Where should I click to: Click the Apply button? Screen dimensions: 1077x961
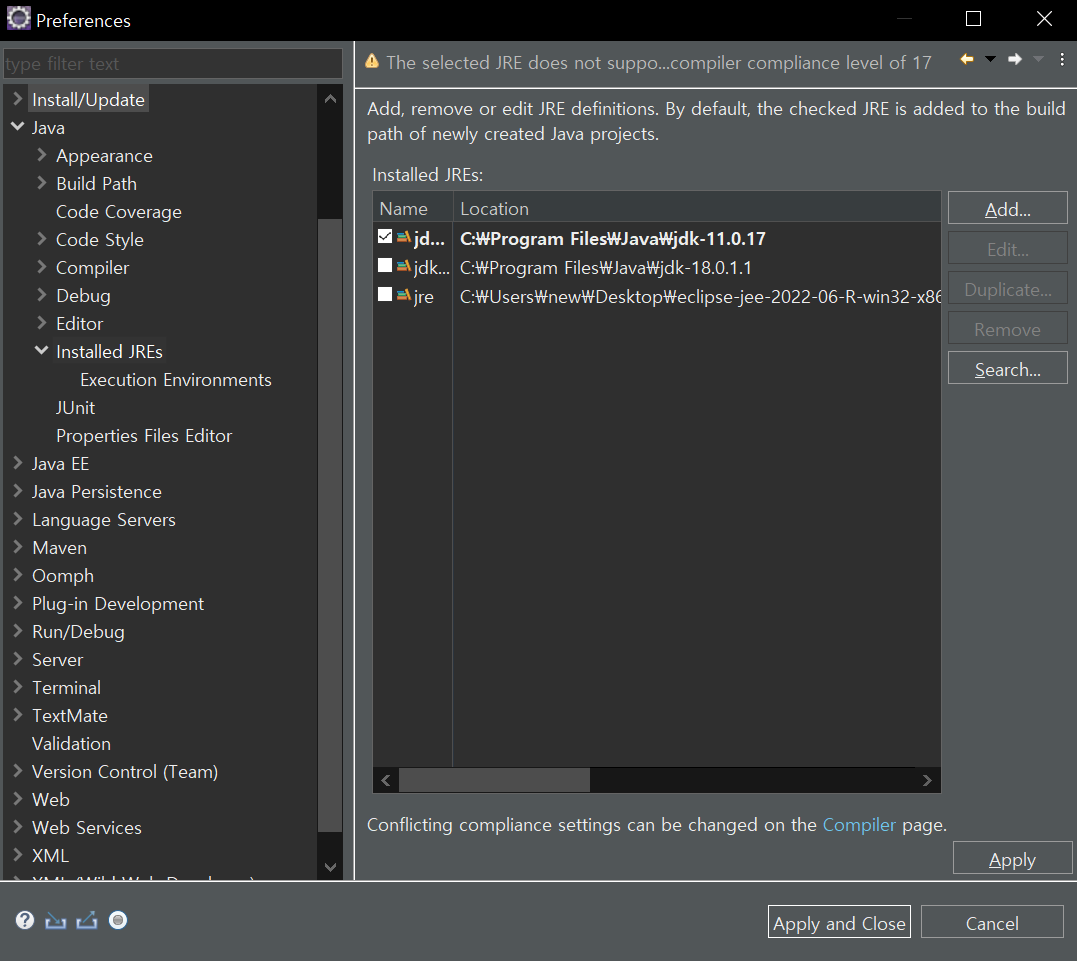coord(1012,858)
